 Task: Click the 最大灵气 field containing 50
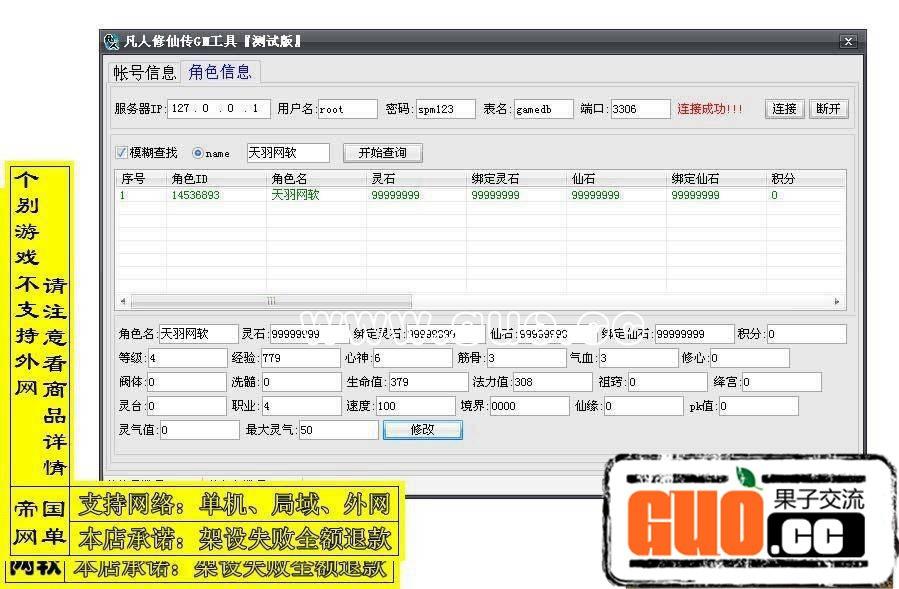point(338,430)
